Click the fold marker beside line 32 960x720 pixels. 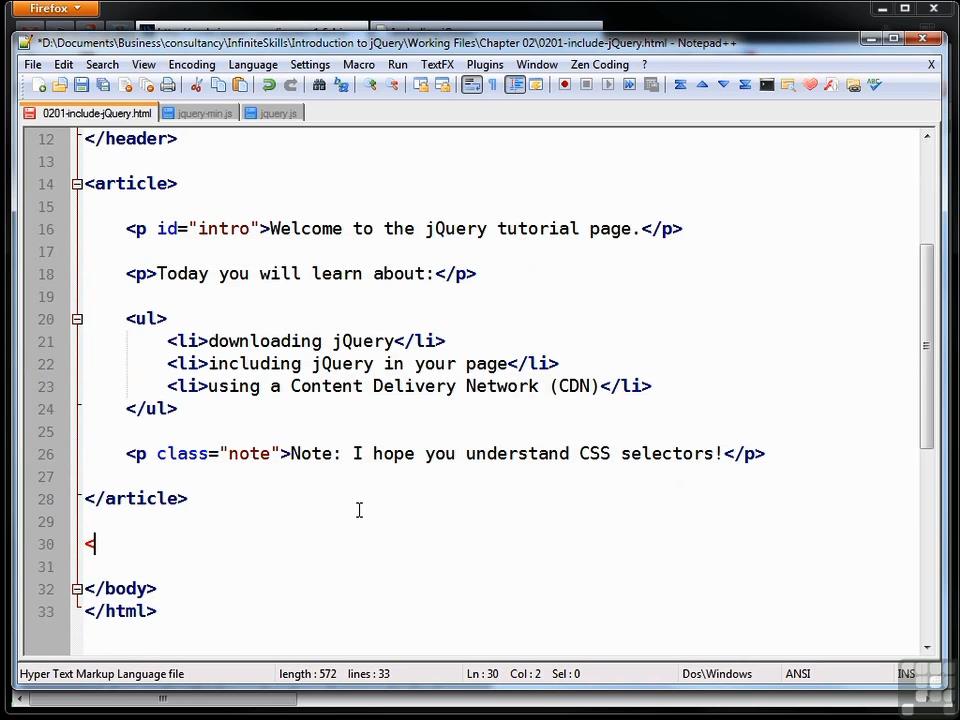click(x=77, y=589)
